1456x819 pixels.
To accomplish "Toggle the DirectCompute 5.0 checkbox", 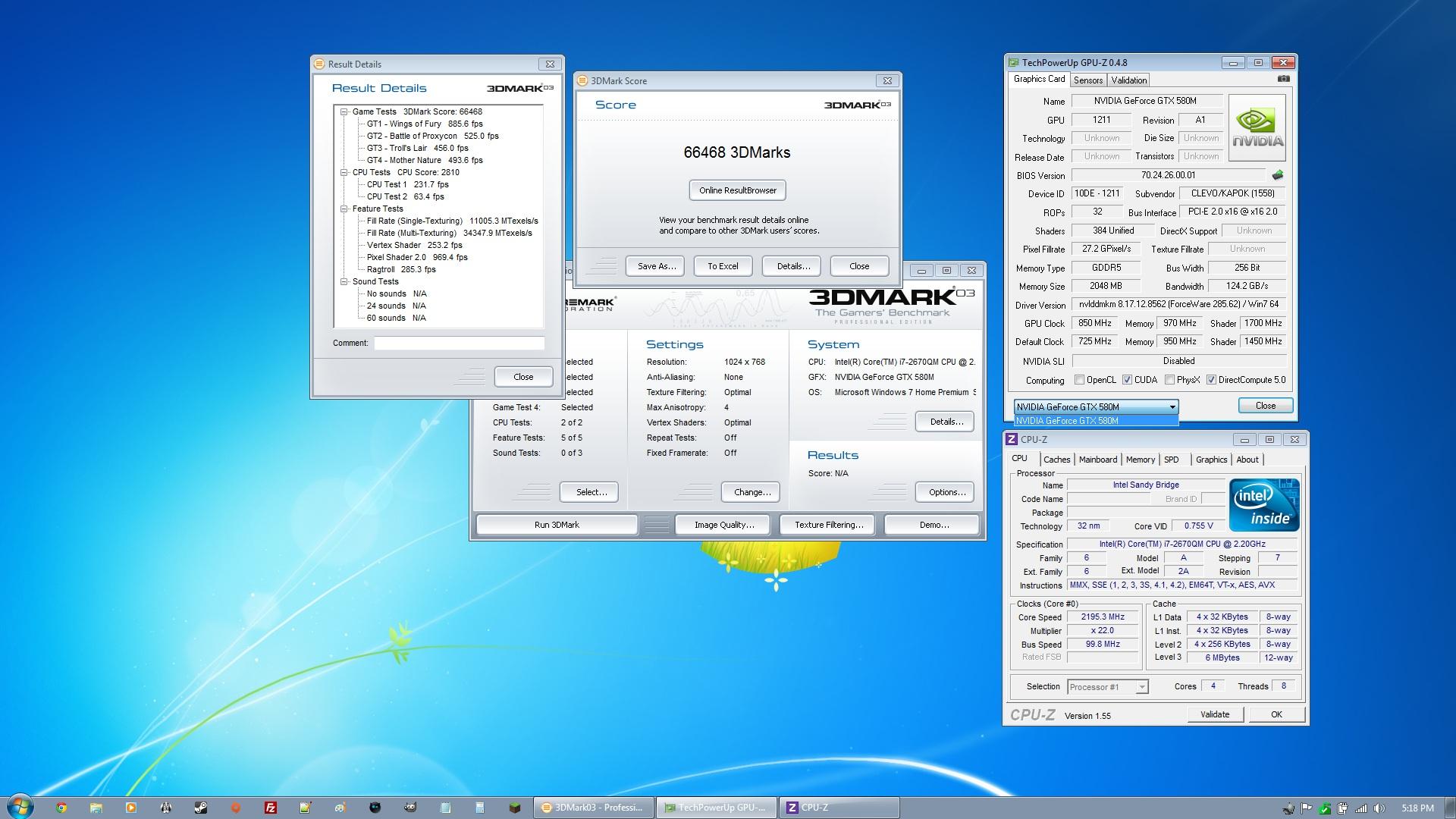I will (x=1211, y=380).
